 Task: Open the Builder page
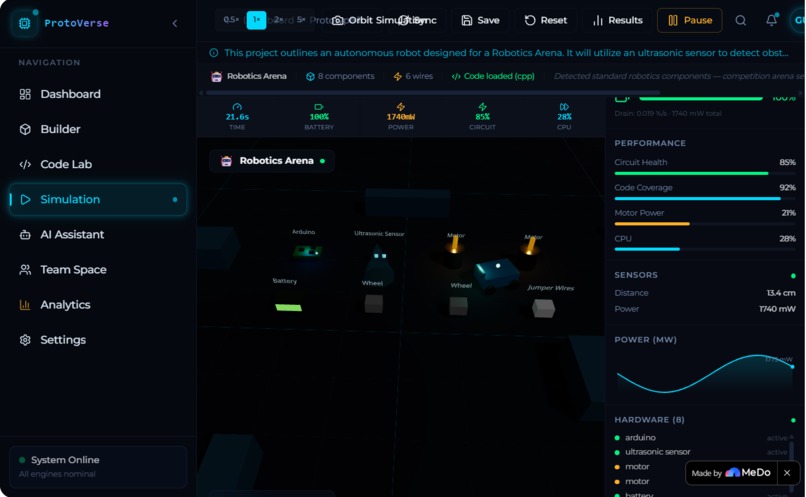point(98,129)
